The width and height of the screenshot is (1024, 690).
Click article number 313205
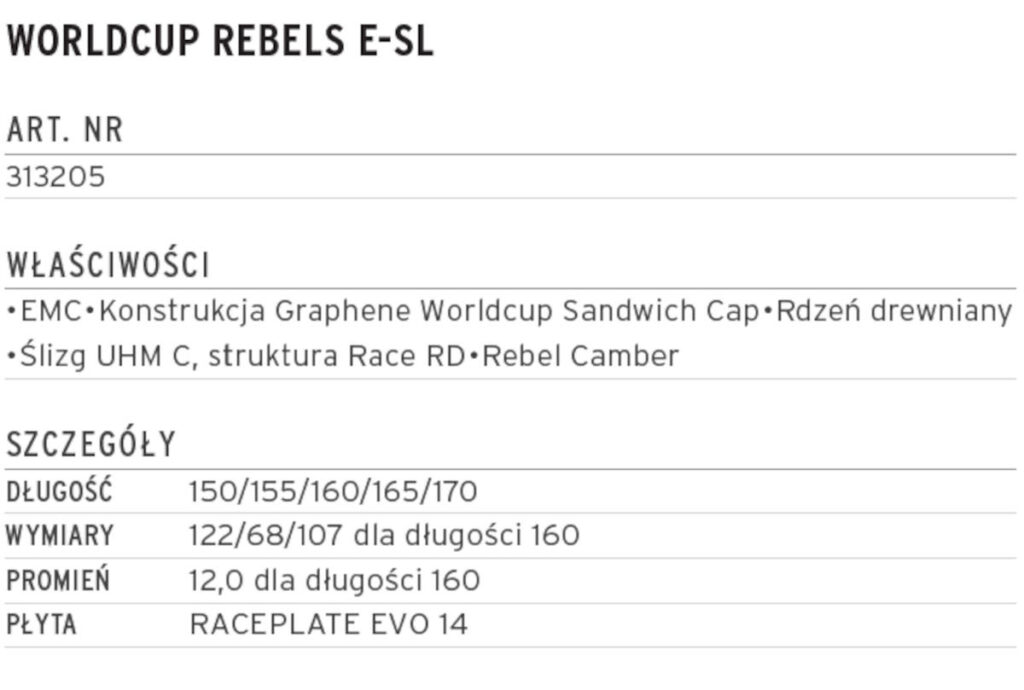[55, 177]
